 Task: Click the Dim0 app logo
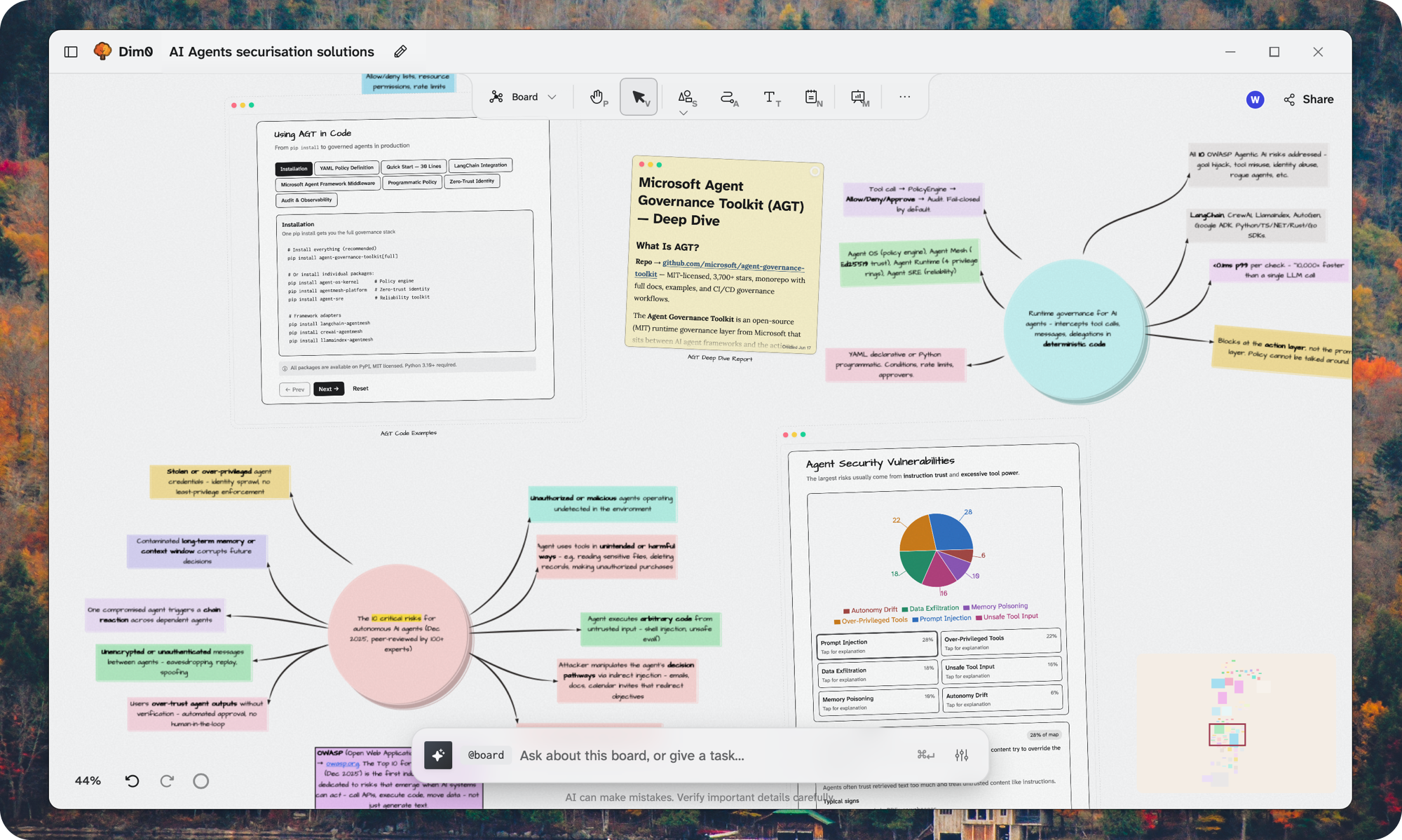pos(103,51)
